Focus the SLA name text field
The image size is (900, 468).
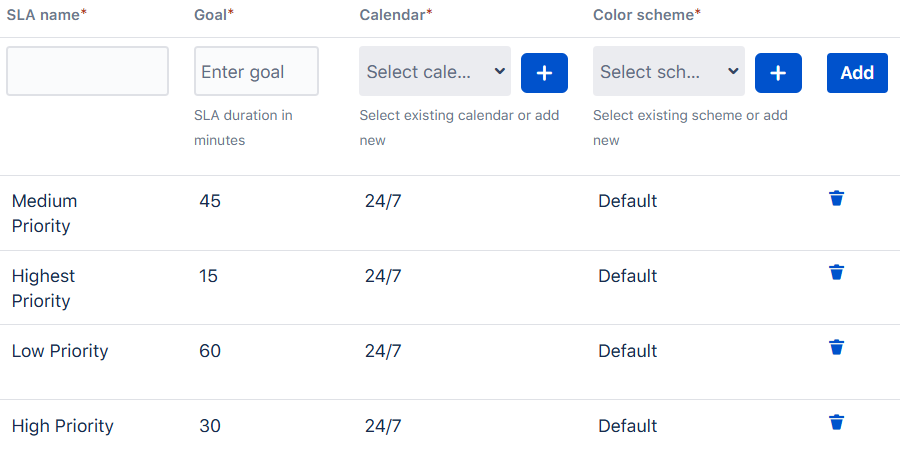[88, 71]
